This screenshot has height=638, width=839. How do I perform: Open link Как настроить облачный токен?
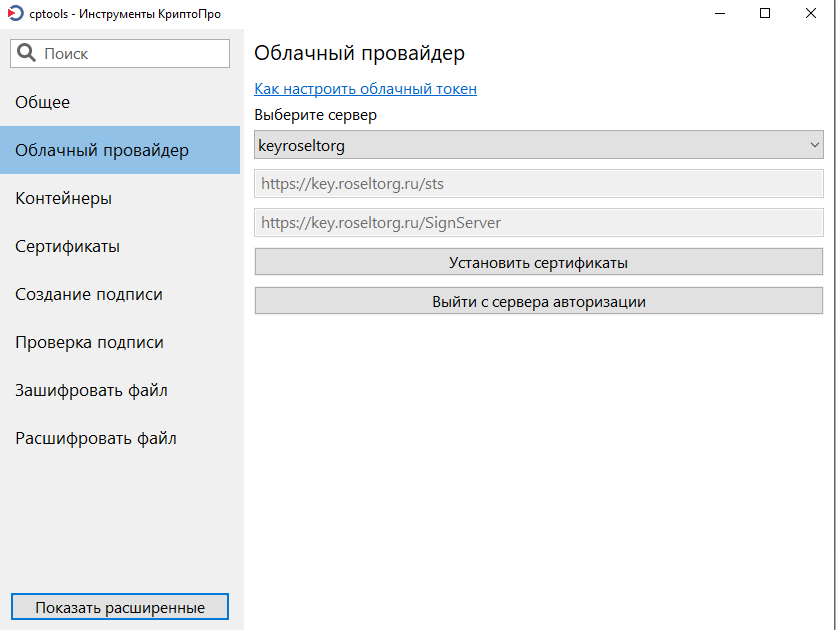click(365, 89)
